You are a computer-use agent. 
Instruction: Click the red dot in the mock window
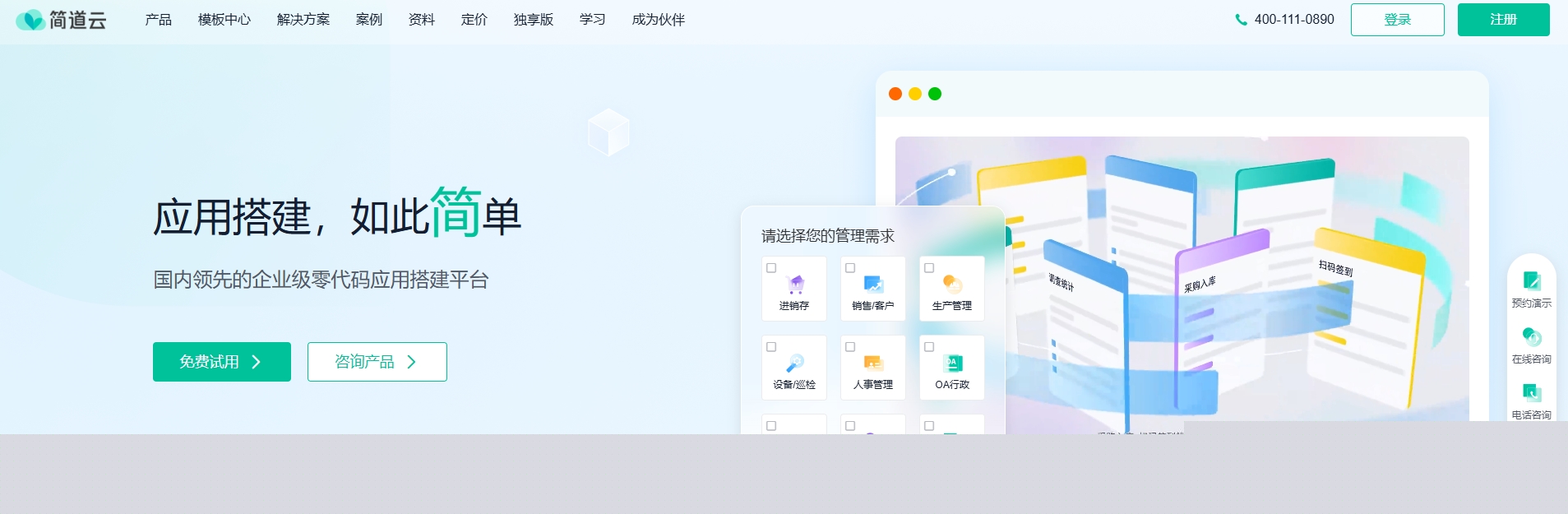point(895,94)
